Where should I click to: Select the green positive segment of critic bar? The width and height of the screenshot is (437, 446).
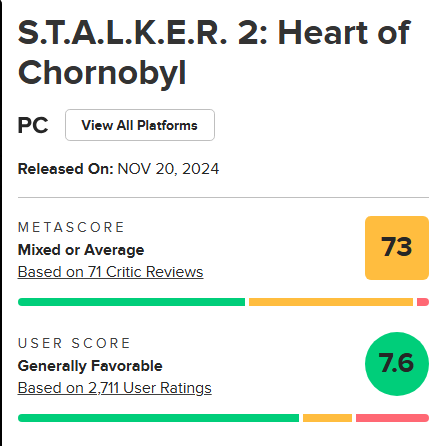pos(131,302)
